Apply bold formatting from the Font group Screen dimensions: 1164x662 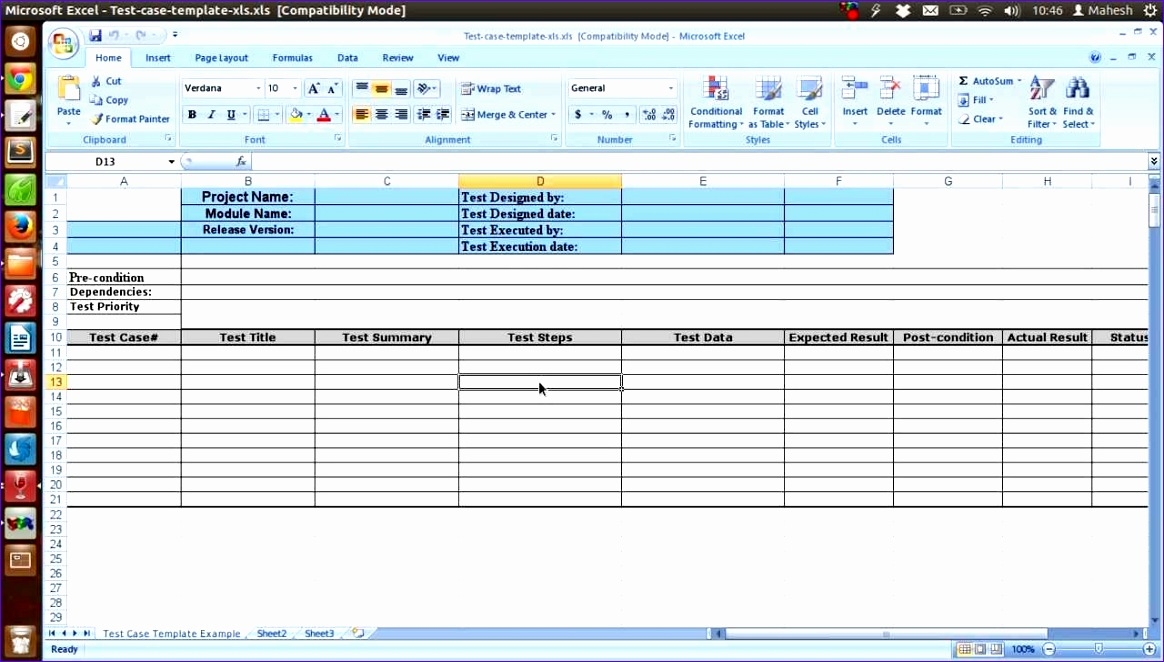[x=191, y=114]
